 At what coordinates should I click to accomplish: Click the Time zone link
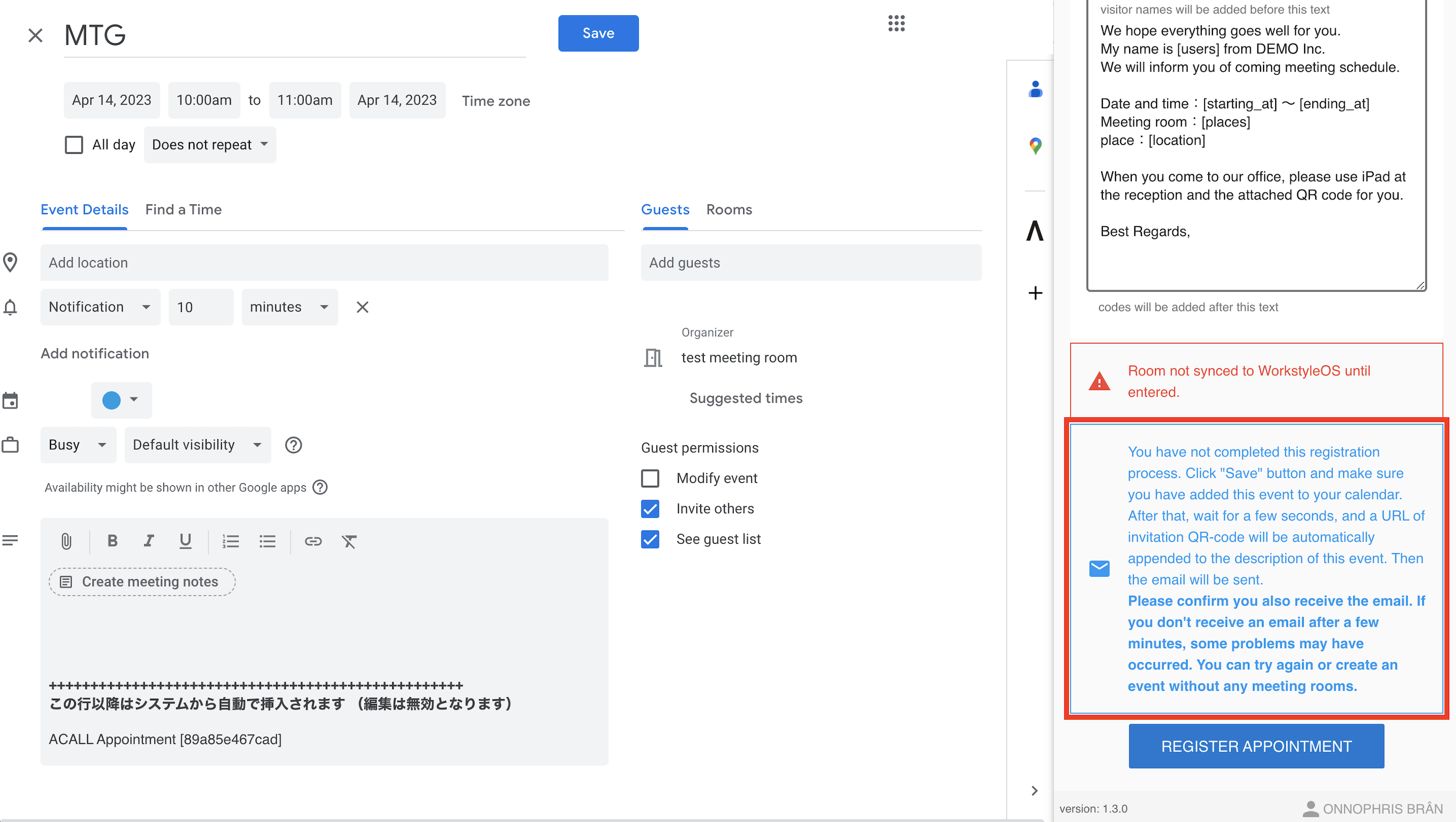496,101
